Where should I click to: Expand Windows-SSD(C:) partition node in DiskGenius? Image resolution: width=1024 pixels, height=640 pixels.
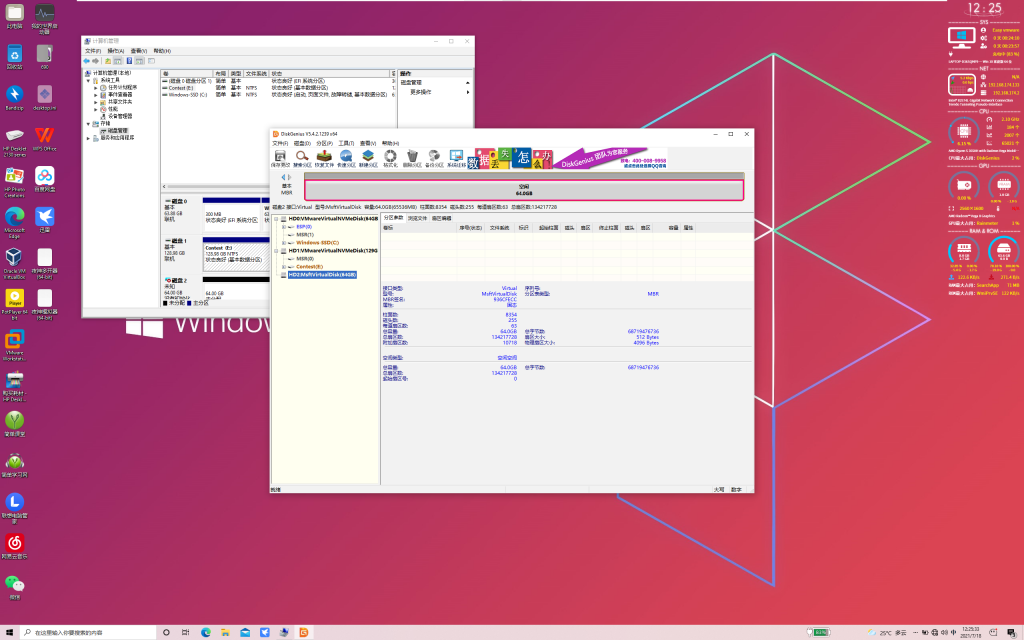click(x=284, y=242)
